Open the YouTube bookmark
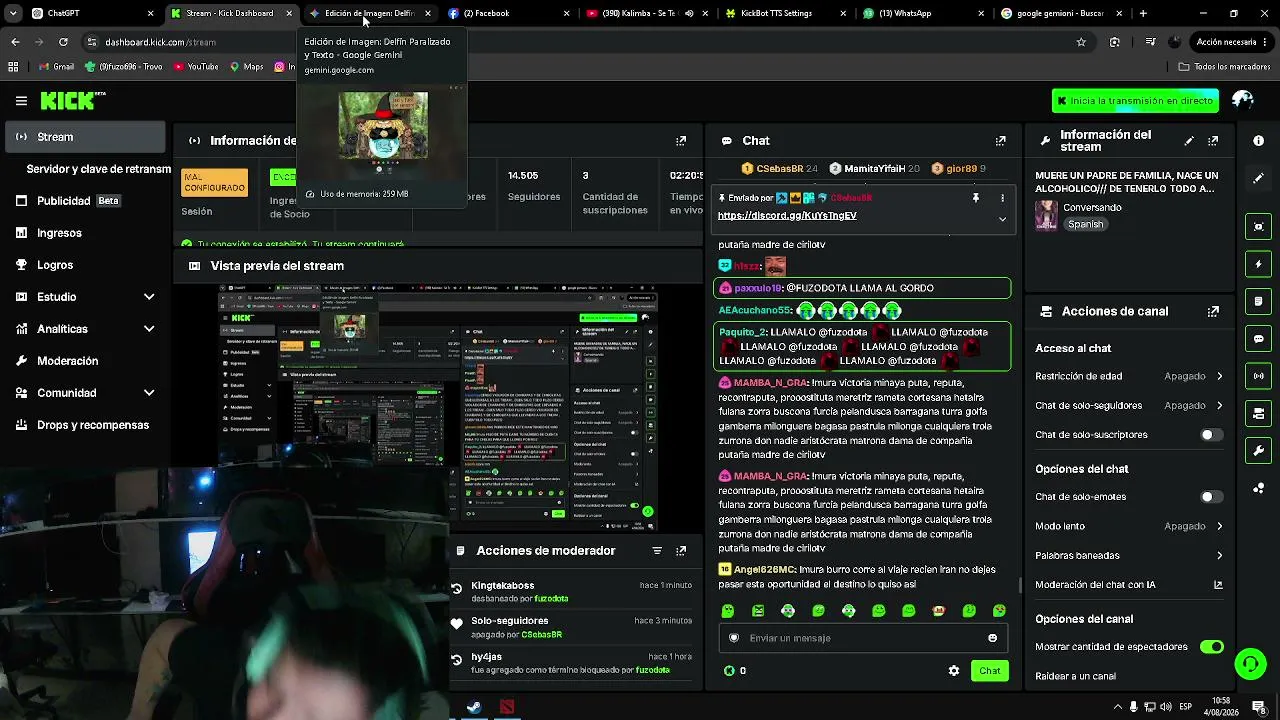 coord(196,67)
